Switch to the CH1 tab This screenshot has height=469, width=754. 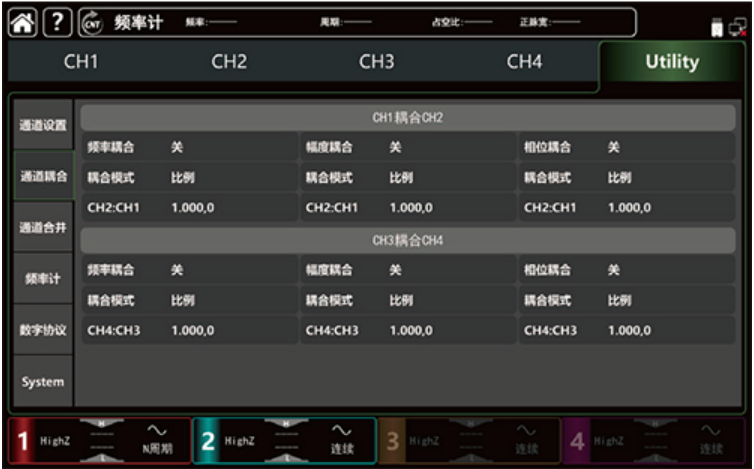click(81, 62)
